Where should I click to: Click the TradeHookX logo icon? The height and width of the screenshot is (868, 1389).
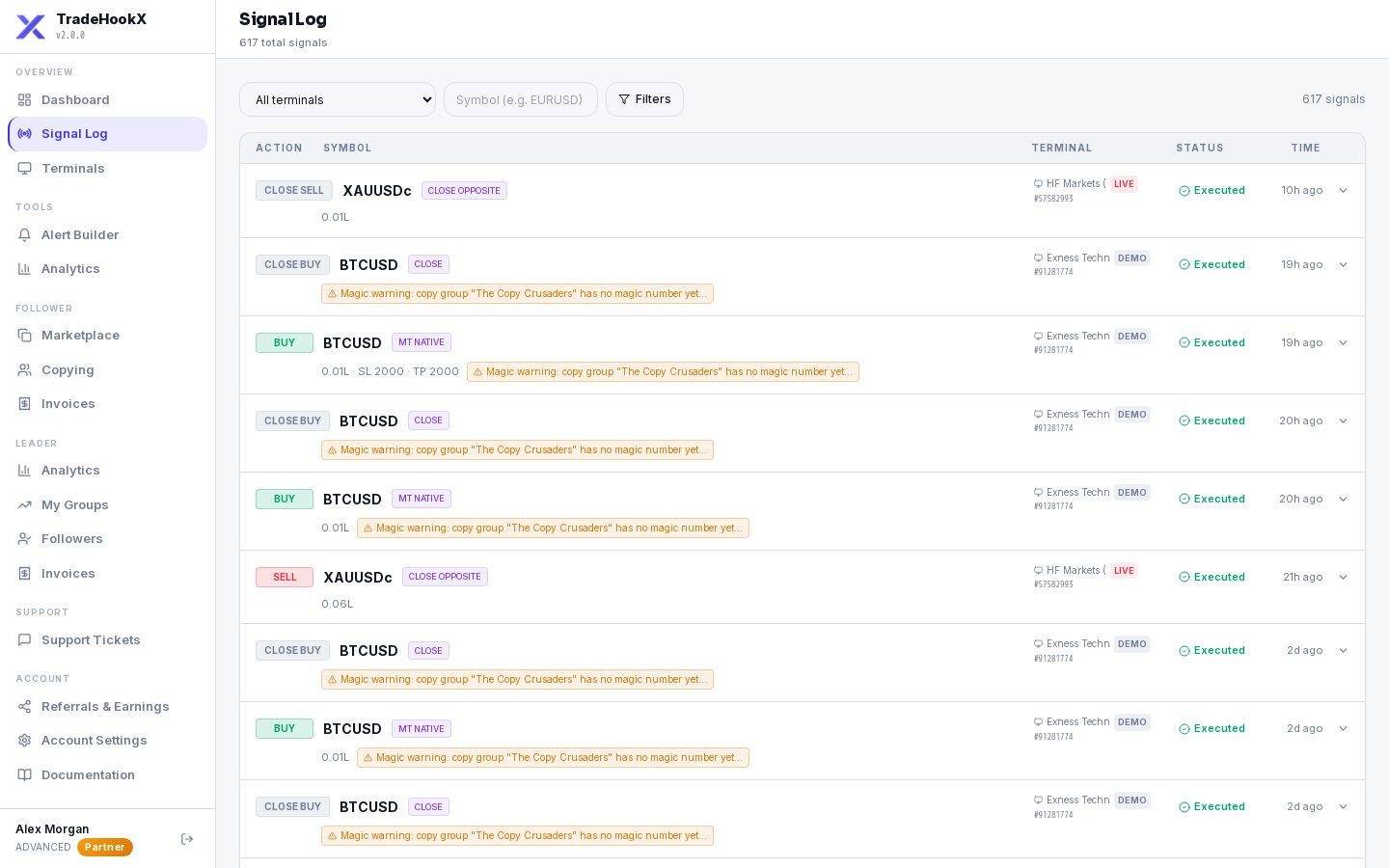31,27
